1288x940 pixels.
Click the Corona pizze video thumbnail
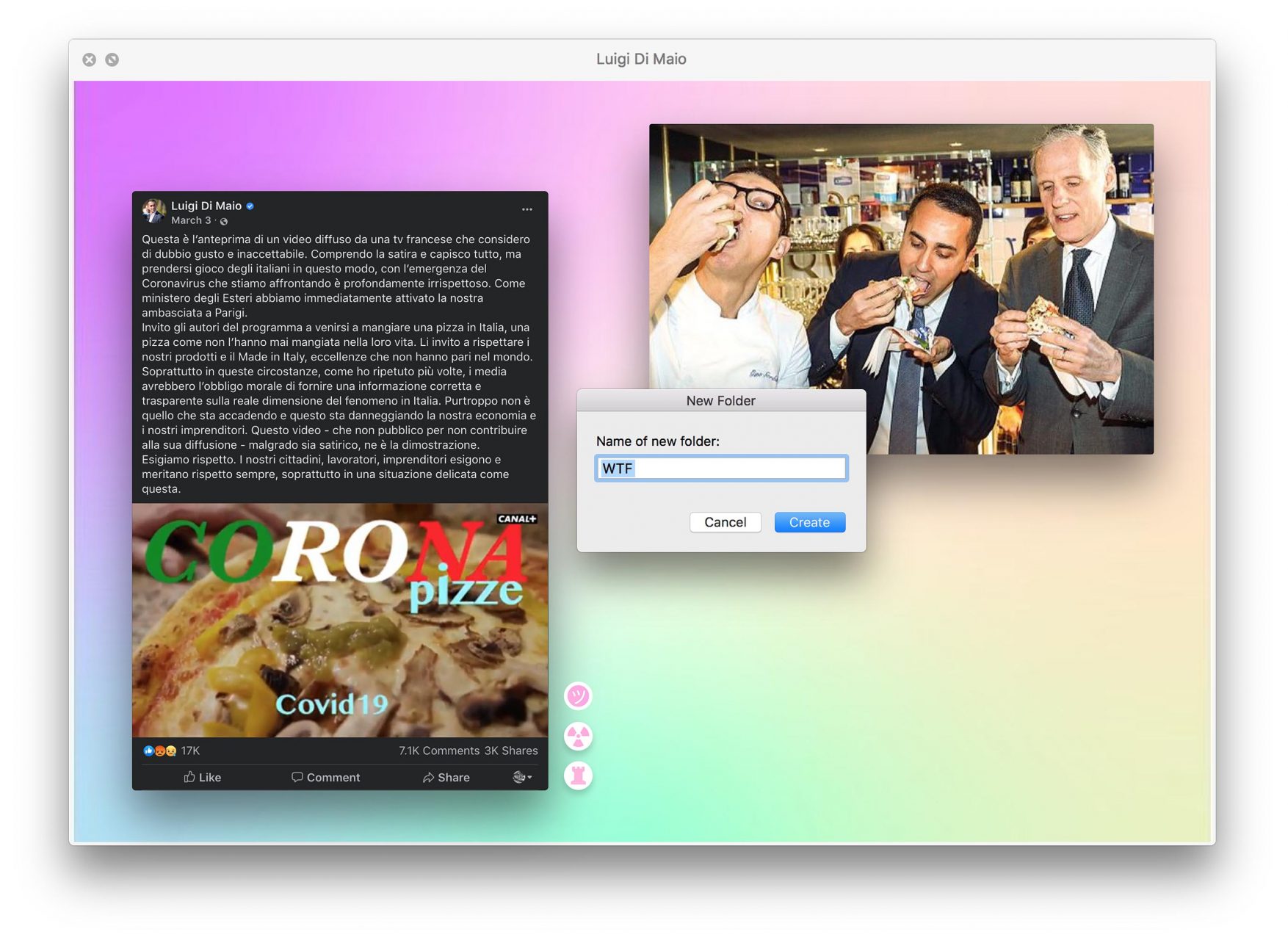339,621
